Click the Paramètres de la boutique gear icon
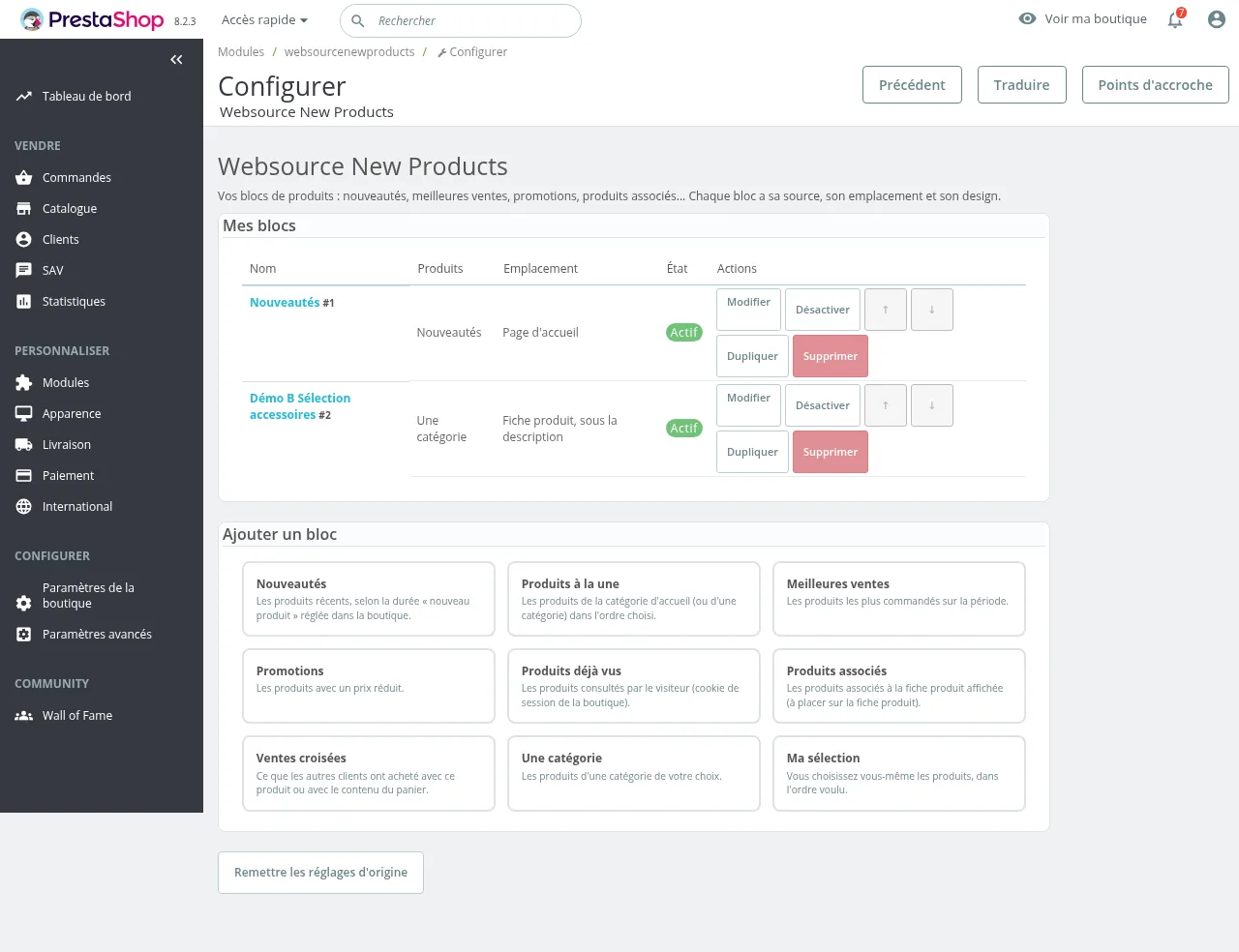 tap(24, 604)
